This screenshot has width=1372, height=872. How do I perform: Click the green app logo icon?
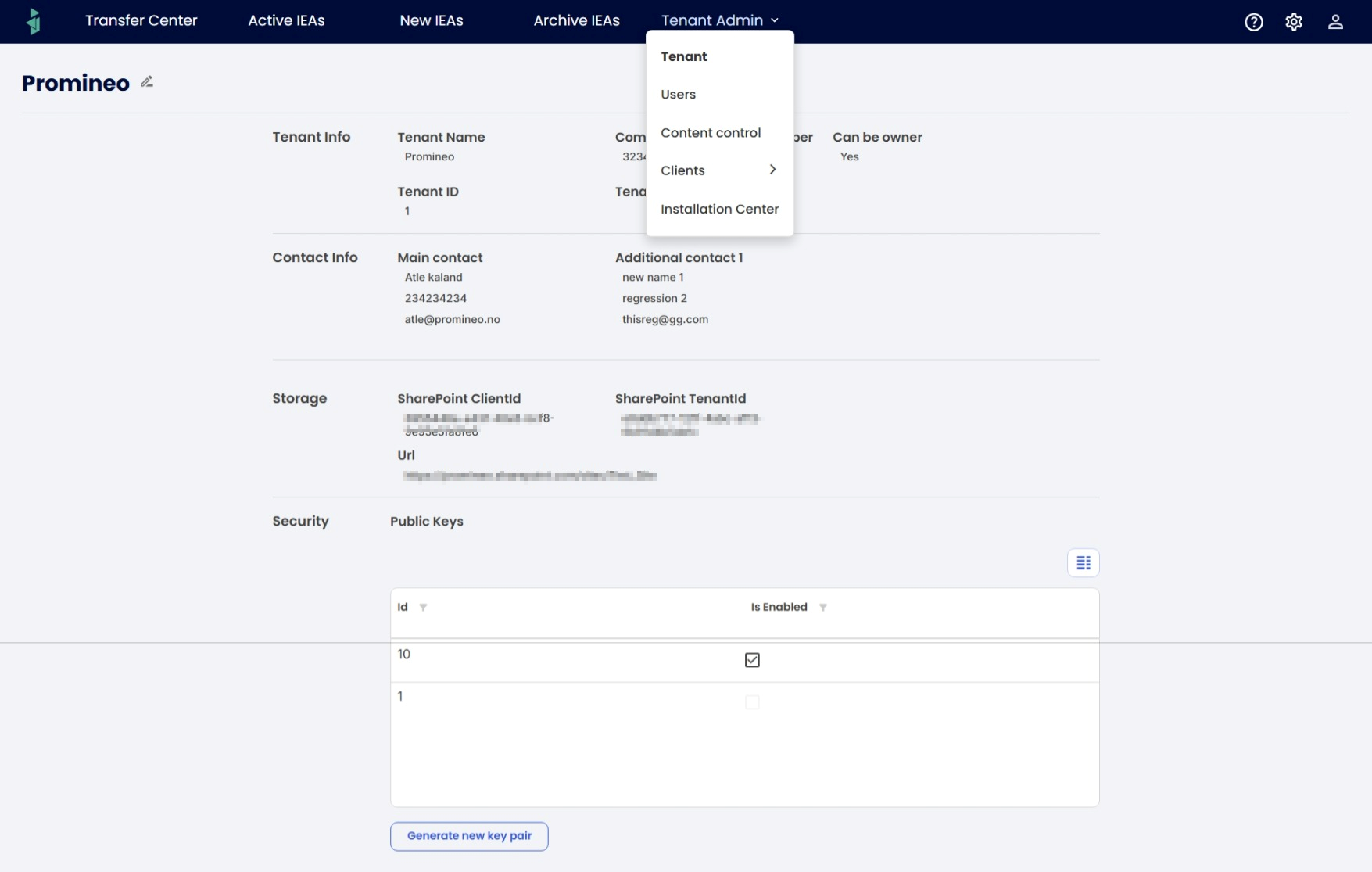pos(33,21)
